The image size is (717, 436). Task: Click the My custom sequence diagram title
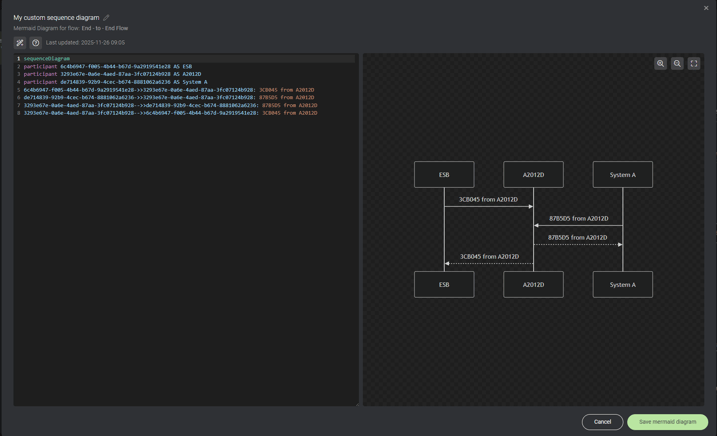56,18
